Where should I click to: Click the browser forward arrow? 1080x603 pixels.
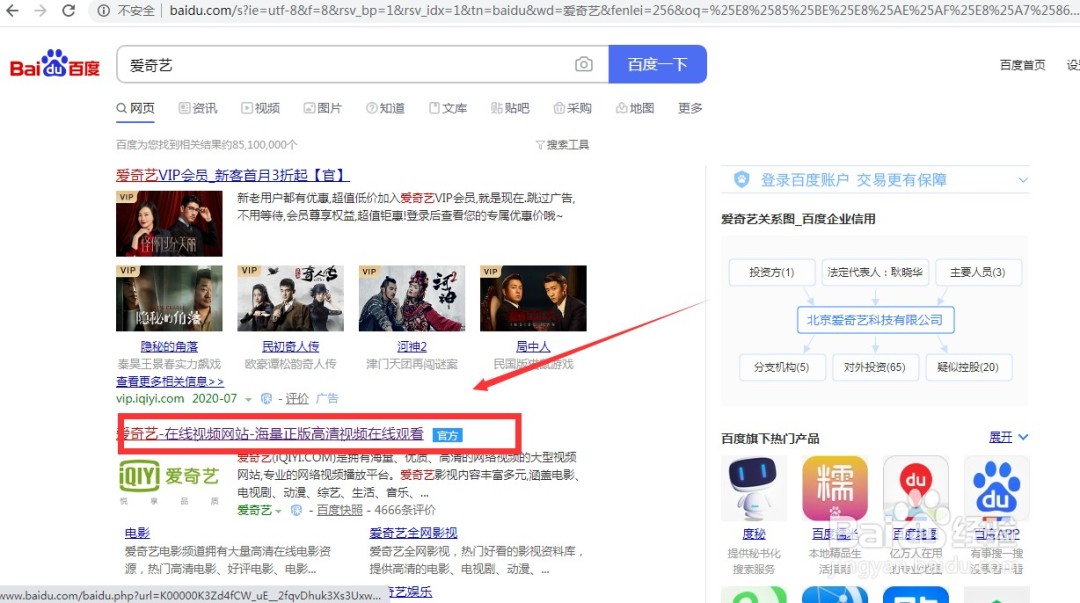41,10
